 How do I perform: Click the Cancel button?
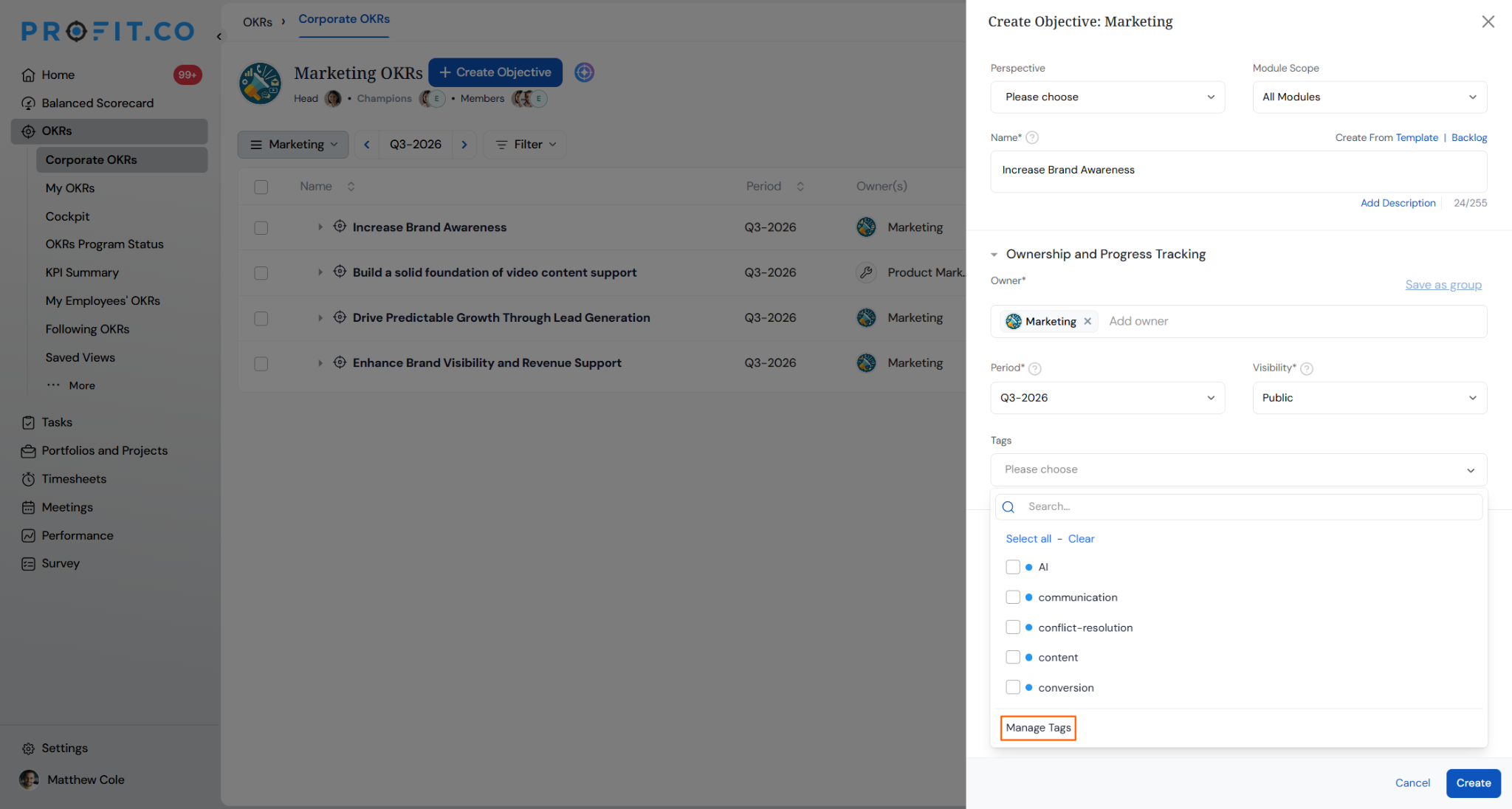click(1412, 783)
